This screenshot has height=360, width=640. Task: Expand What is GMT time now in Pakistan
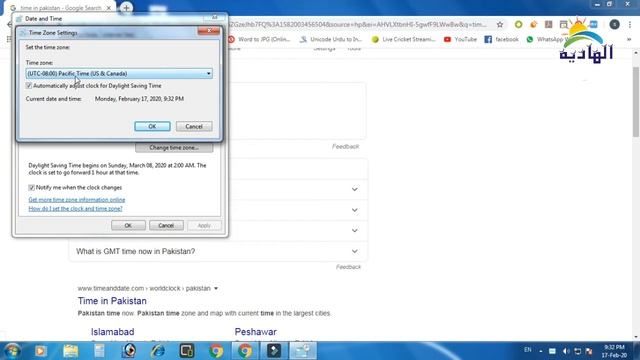(218, 251)
